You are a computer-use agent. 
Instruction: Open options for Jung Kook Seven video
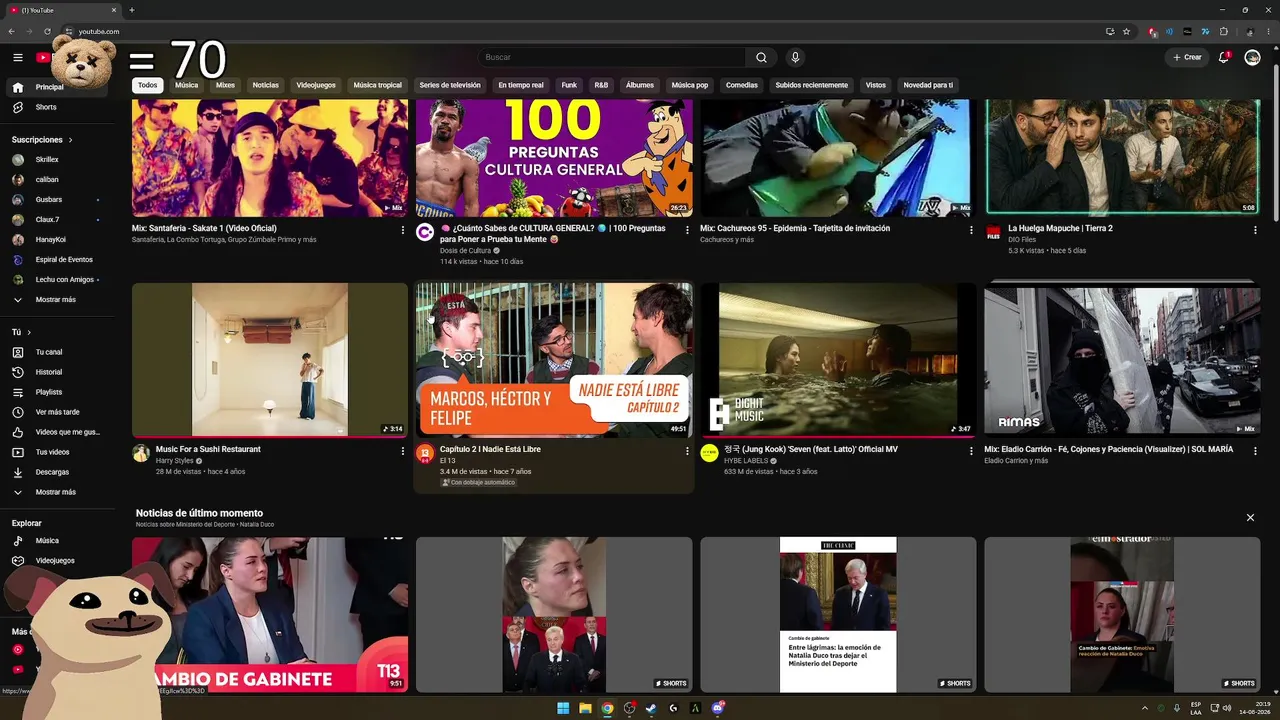click(971, 451)
